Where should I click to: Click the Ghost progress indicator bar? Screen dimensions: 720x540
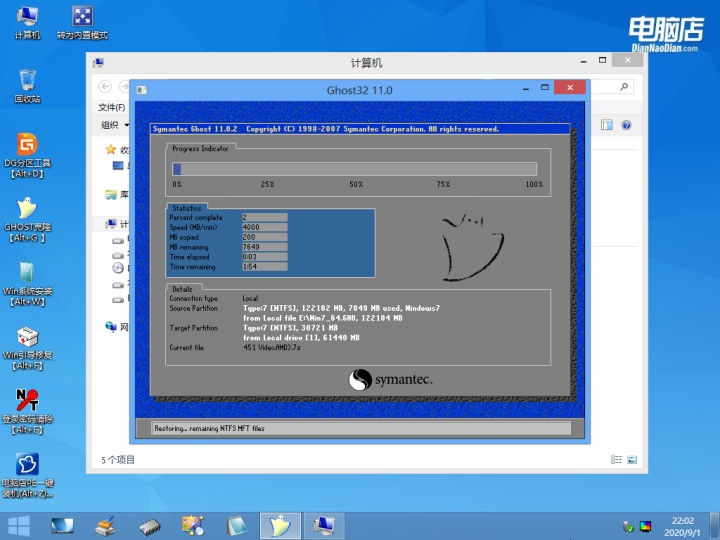tap(354, 169)
